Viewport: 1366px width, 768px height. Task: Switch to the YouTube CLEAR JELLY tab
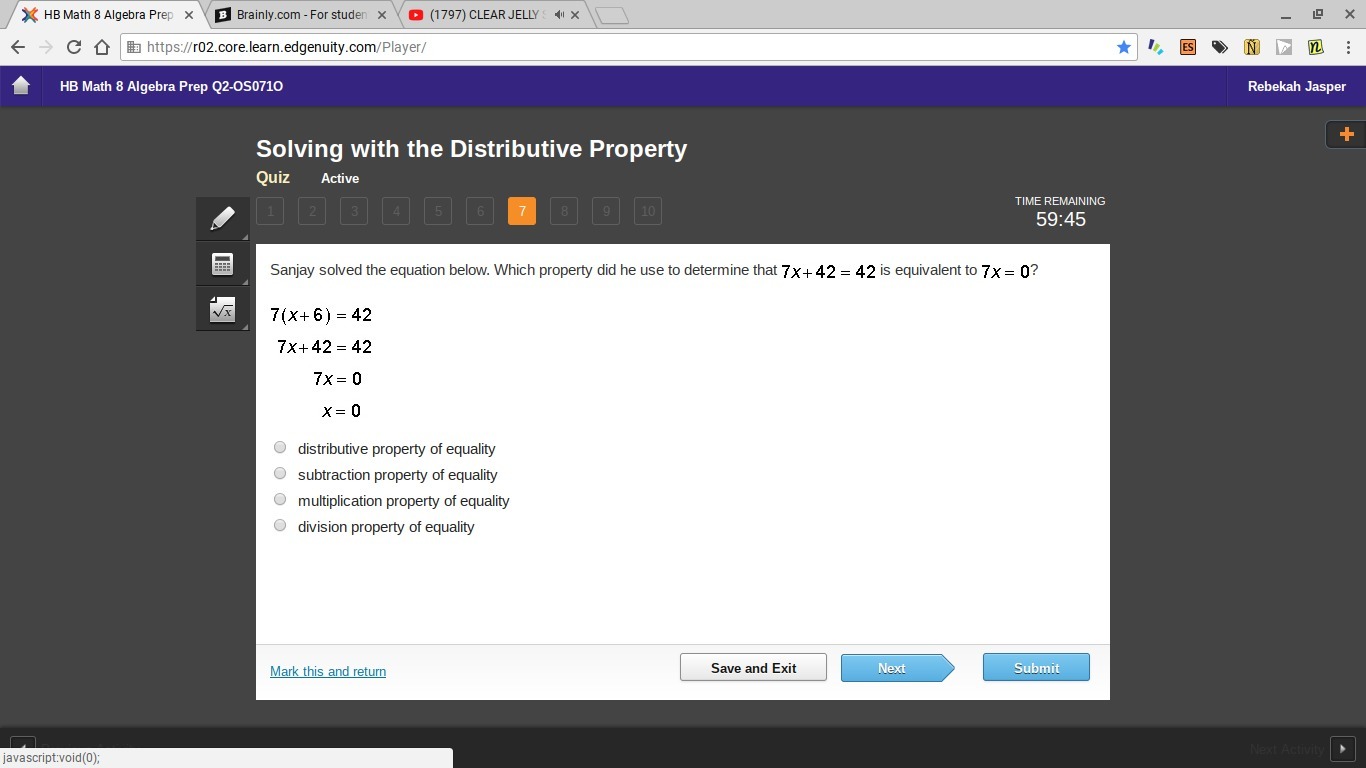tap(486, 15)
